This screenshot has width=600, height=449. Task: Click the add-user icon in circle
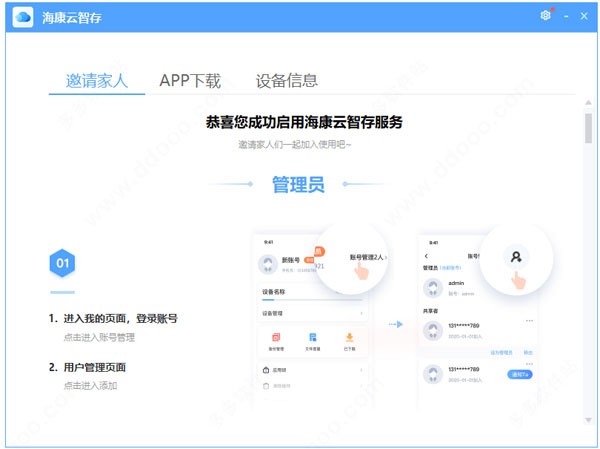pyautogui.click(x=516, y=257)
